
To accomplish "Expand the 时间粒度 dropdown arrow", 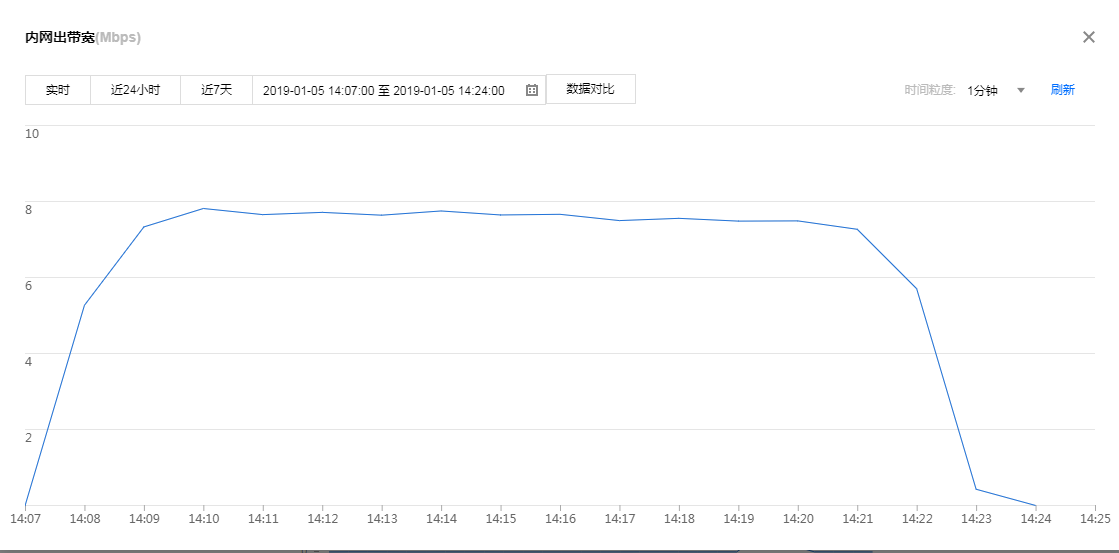I will (1021, 90).
